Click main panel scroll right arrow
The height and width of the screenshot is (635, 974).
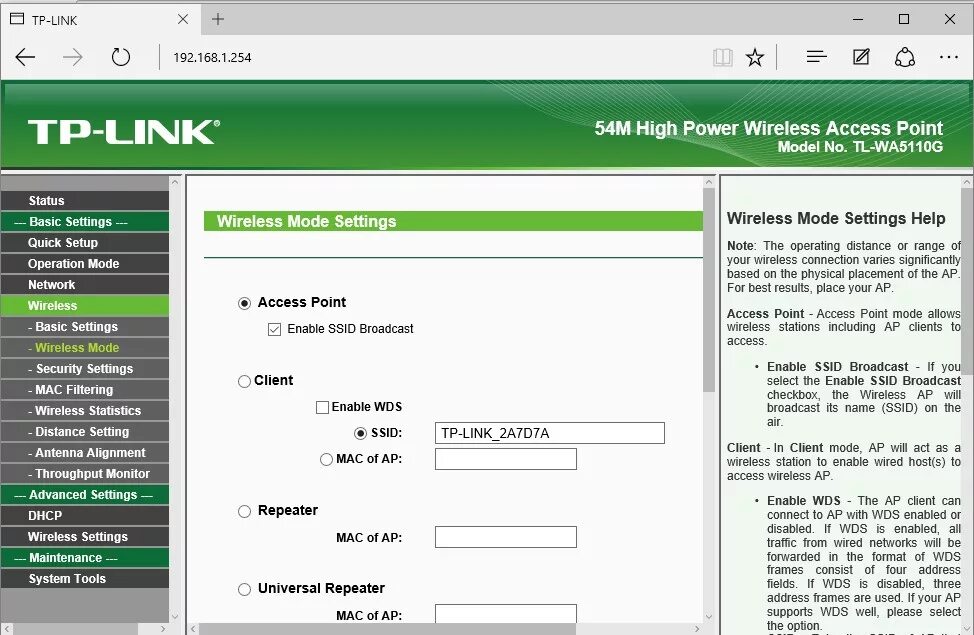pos(697,629)
